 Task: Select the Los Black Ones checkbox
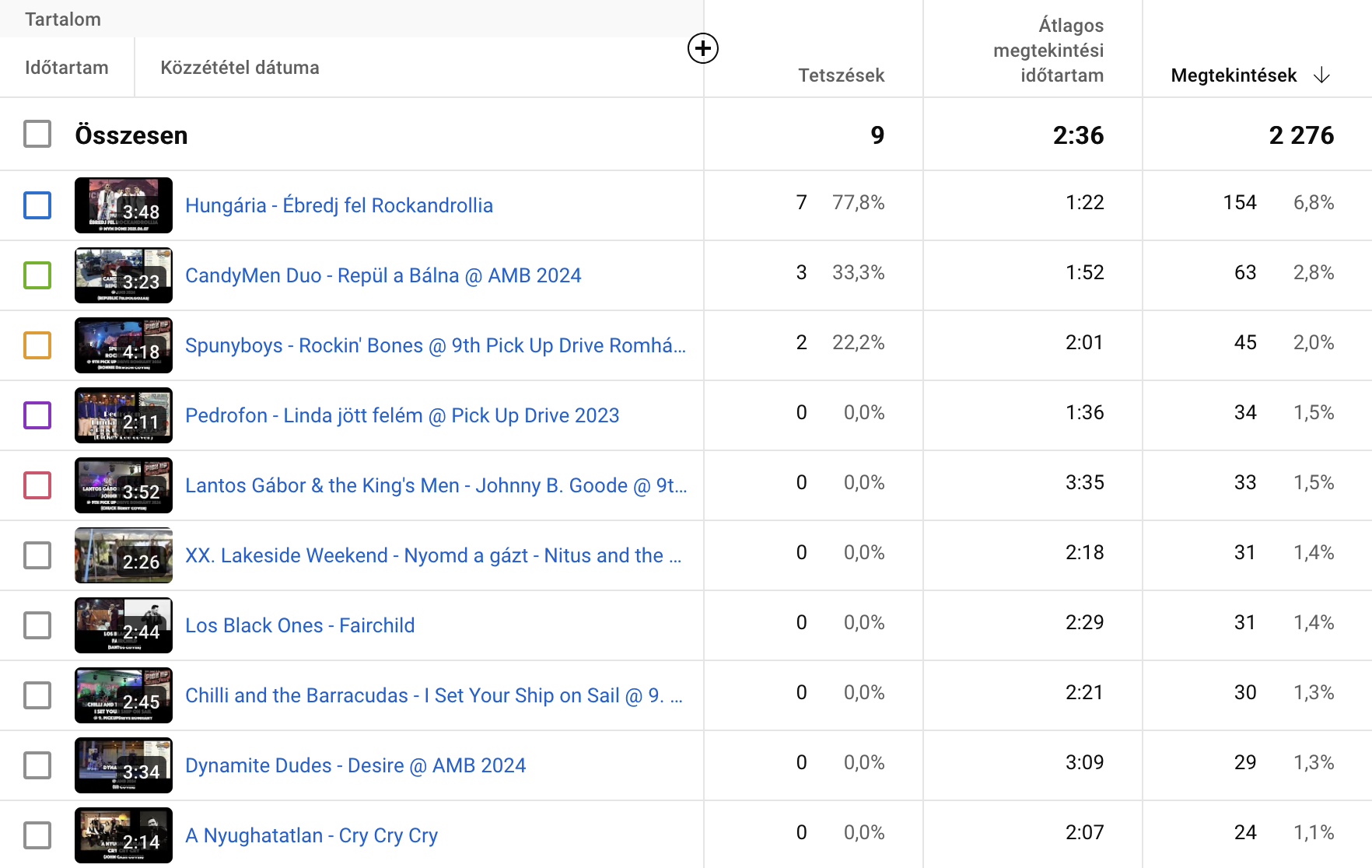37,625
